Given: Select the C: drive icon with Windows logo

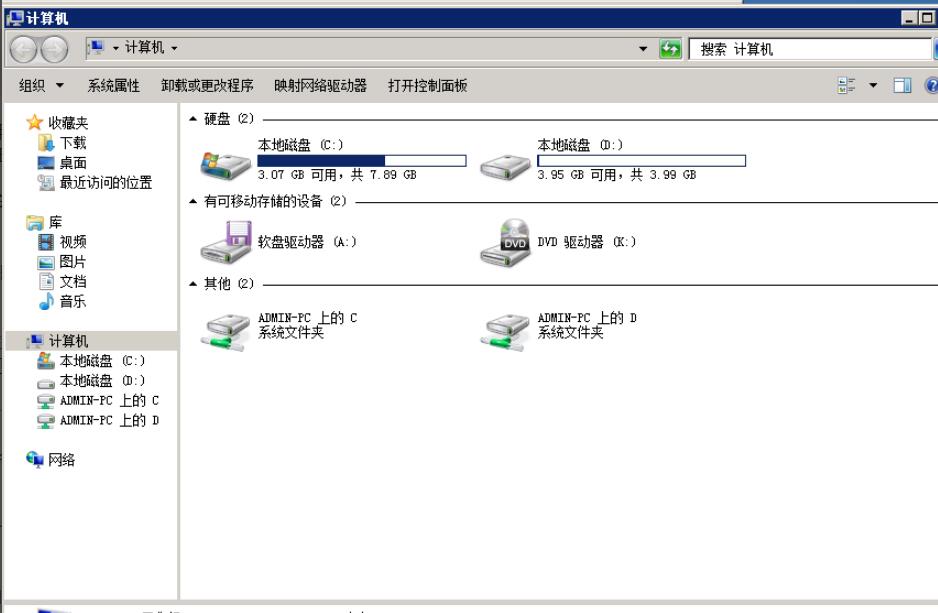Looking at the screenshot, I should coord(225,165).
